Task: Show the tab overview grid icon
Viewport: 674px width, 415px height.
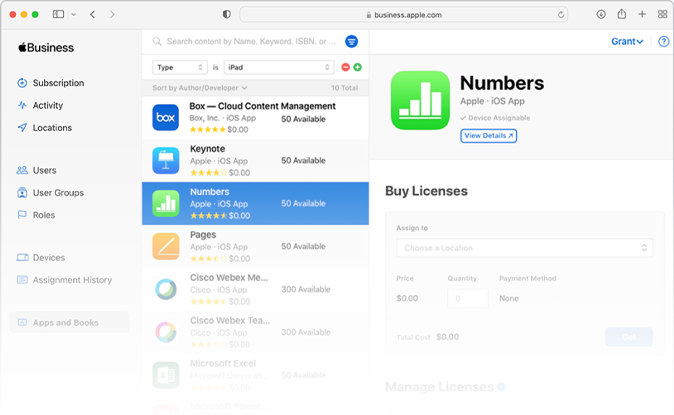Action: point(662,14)
